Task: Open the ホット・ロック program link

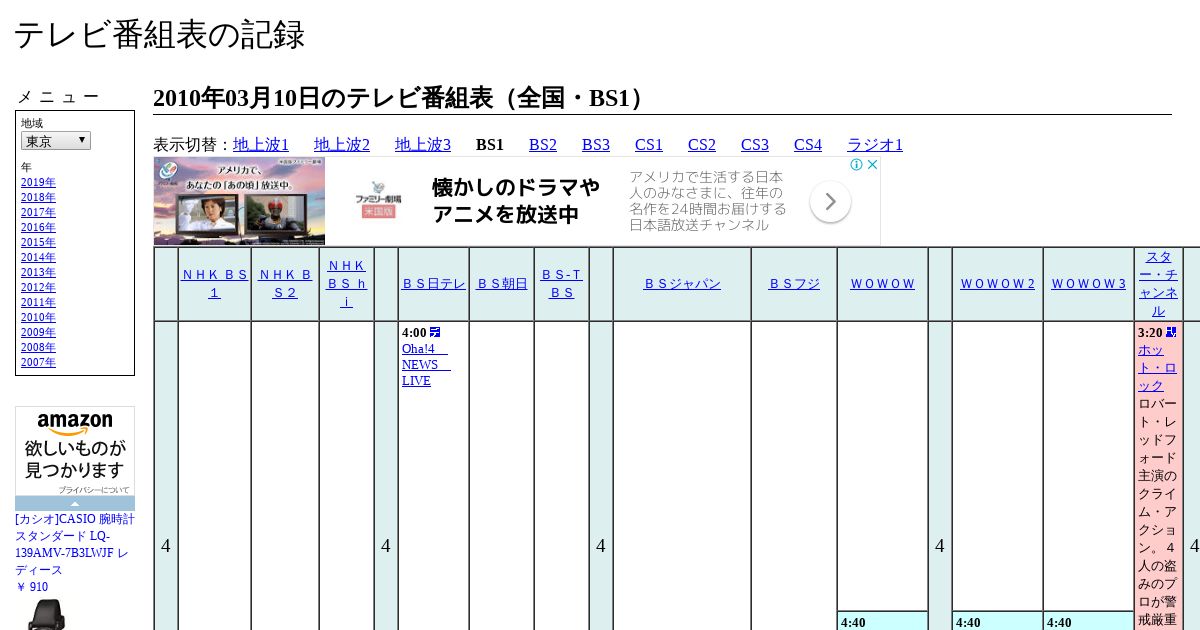Action: tap(1157, 368)
